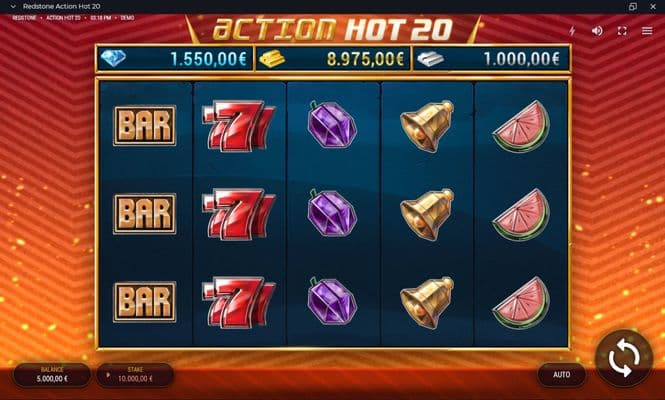Click the Action Hot 20 logo

pos(333,29)
